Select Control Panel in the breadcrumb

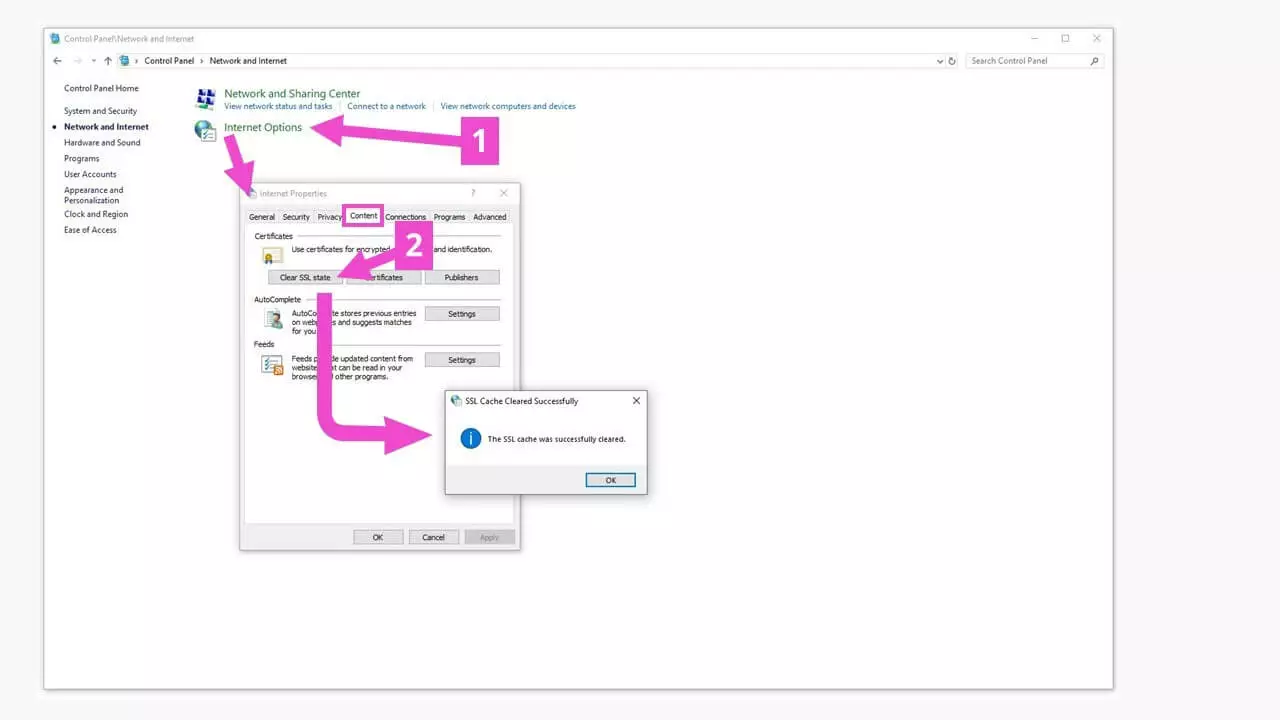pyautogui.click(x=169, y=61)
